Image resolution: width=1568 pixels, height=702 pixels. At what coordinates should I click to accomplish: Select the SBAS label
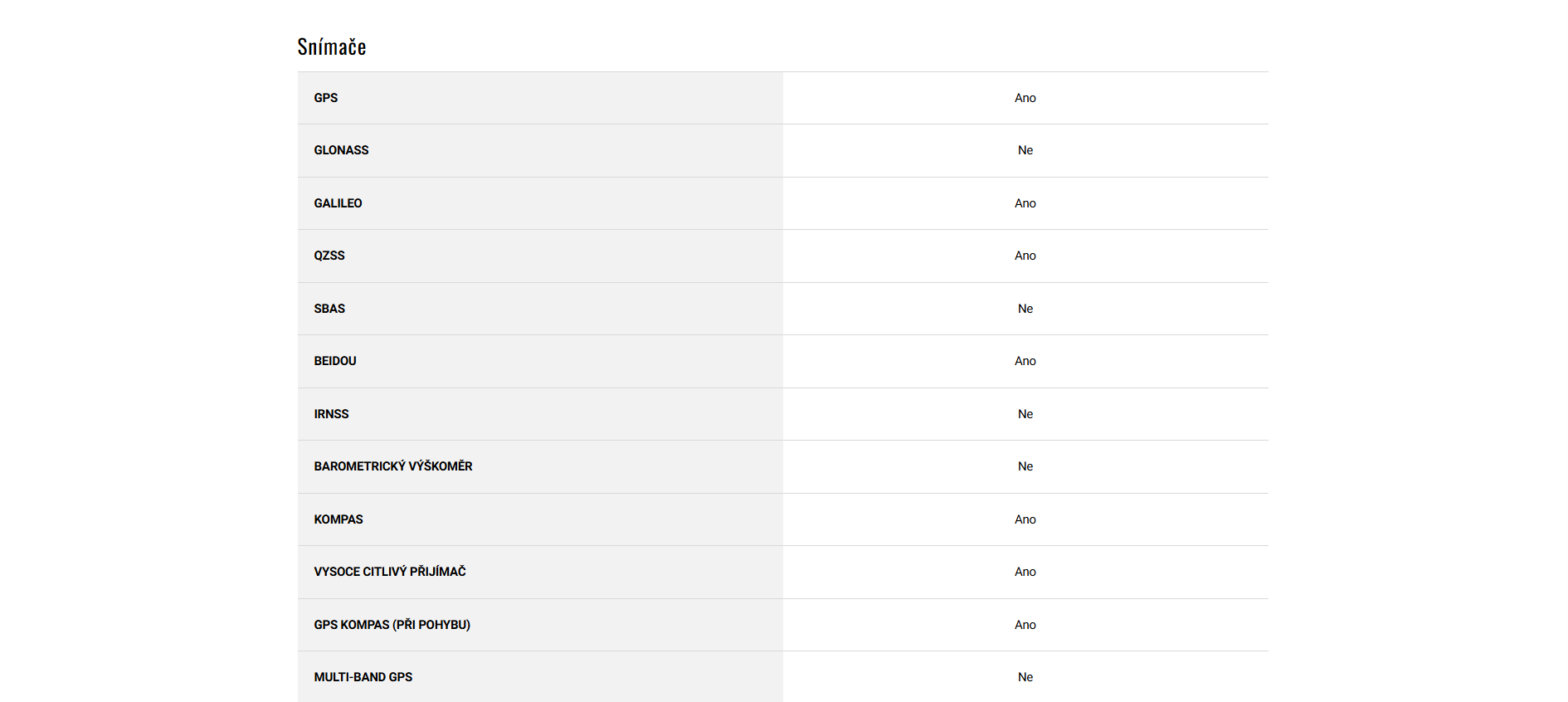point(329,309)
